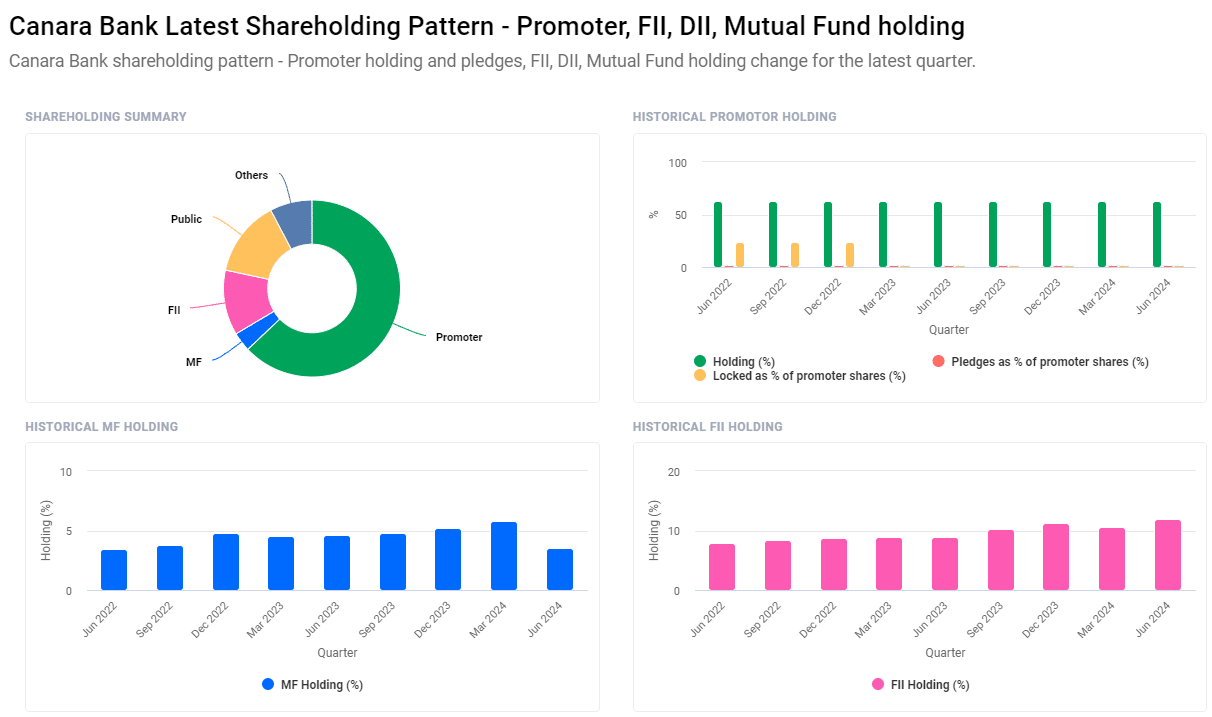Image resolution: width=1212 pixels, height=717 pixels.
Task: Click the Mar 2023 bar in MF holding chart
Action: (x=281, y=564)
